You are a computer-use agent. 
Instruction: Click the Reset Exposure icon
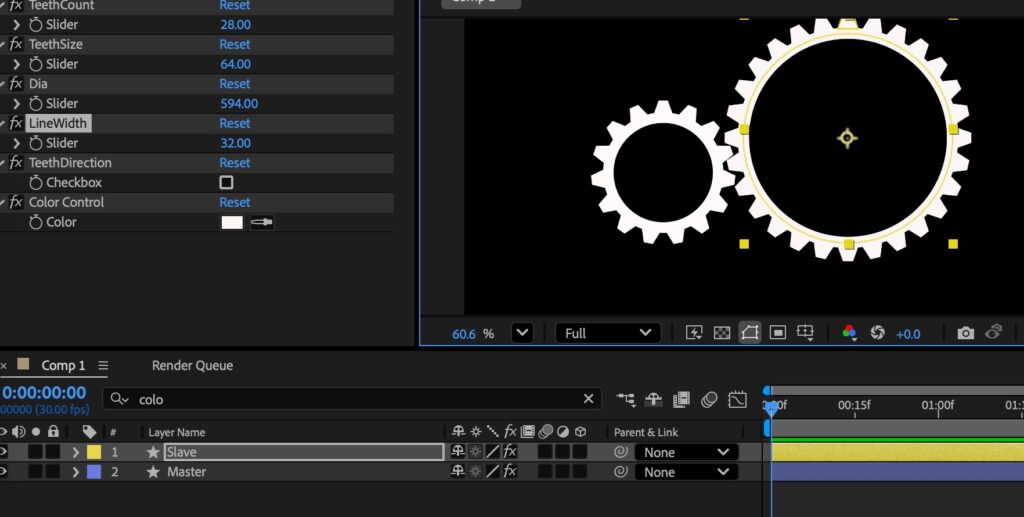pyautogui.click(x=877, y=333)
